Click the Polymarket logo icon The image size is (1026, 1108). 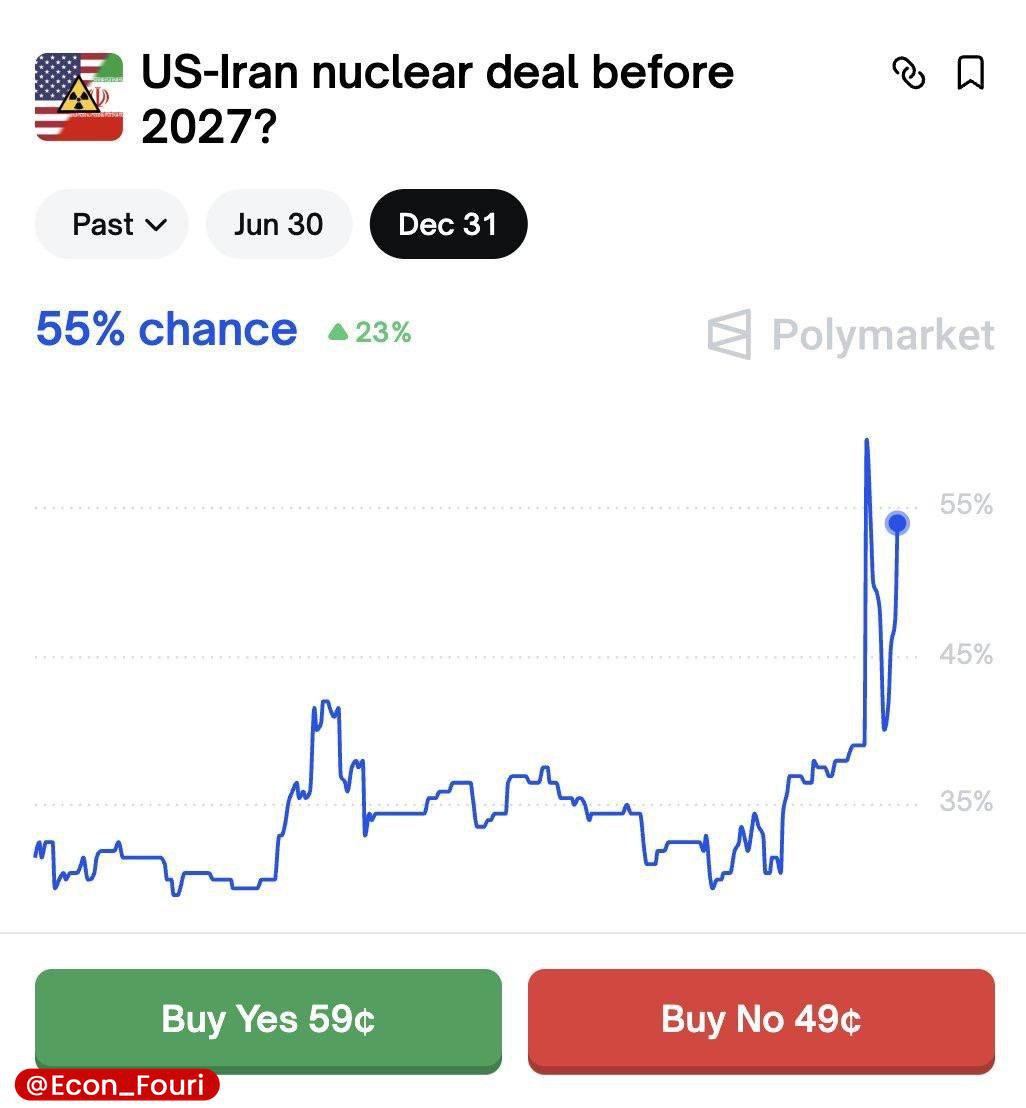(x=729, y=334)
